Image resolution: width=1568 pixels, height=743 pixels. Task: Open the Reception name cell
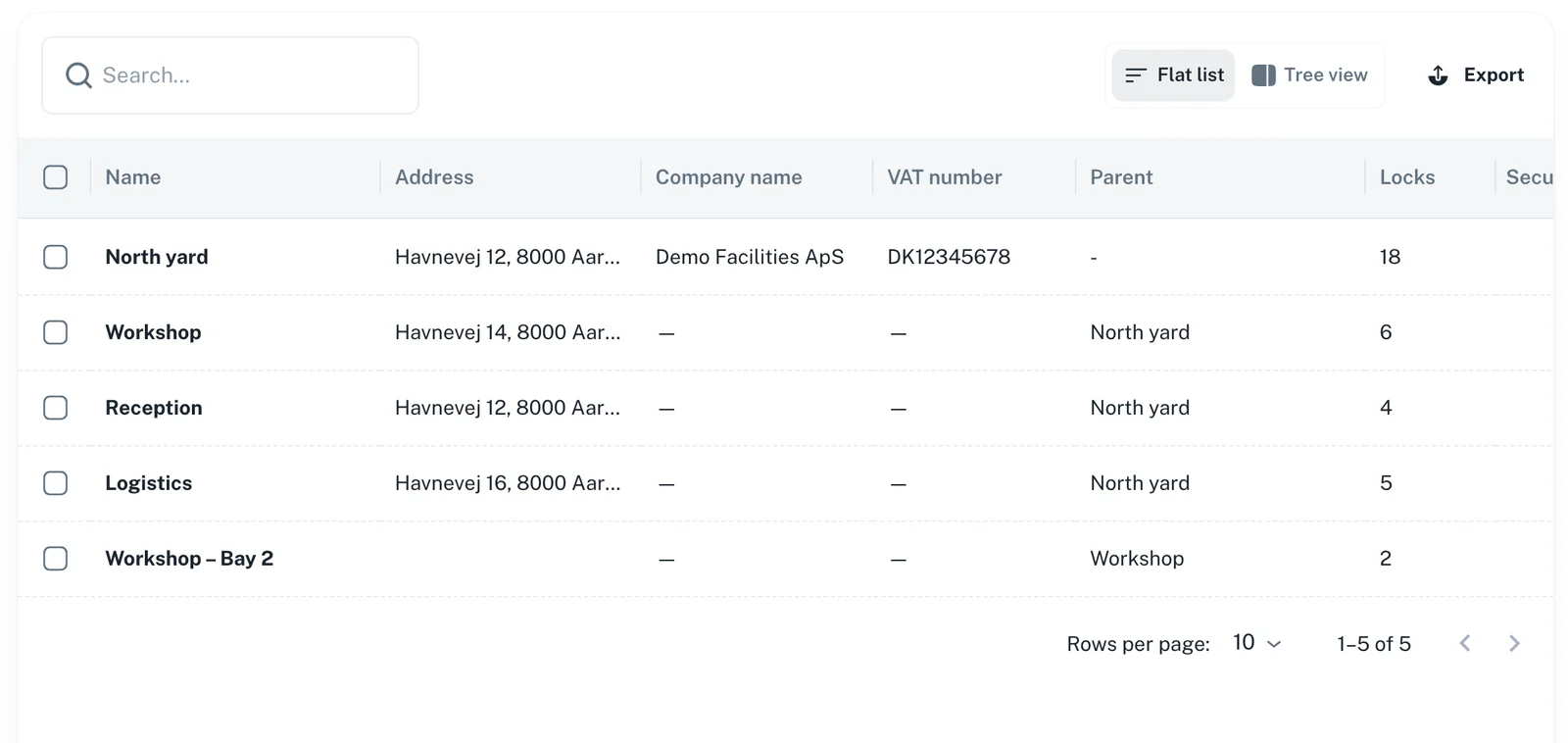[154, 408]
